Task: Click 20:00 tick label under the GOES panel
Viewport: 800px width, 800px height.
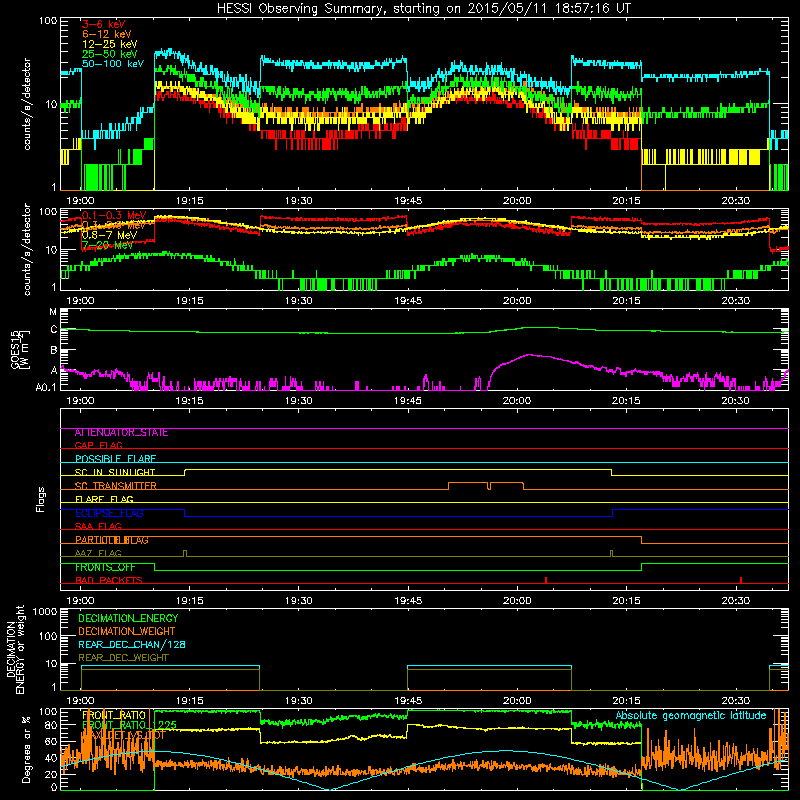Action: click(517, 401)
